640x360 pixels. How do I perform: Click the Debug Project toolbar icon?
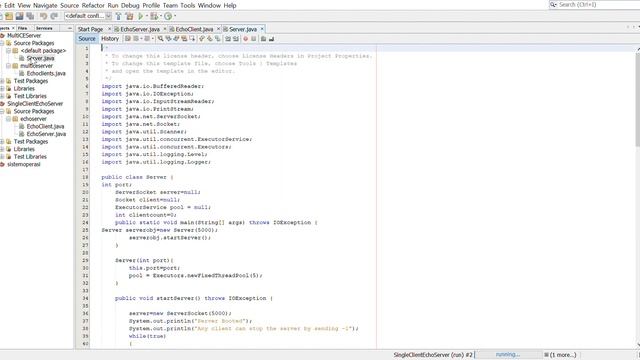[x=154, y=16]
